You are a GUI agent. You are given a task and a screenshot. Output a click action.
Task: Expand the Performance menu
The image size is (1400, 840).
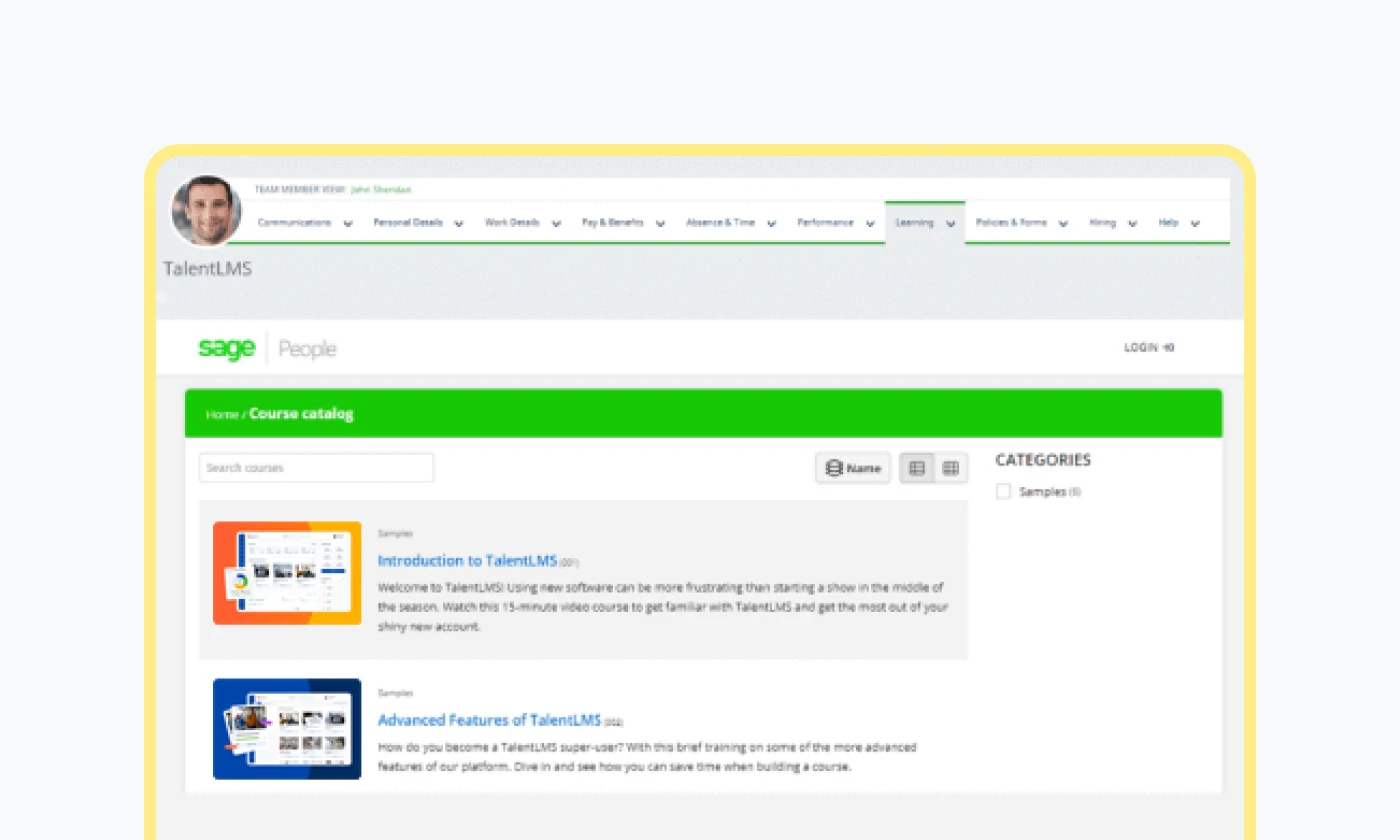click(835, 223)
